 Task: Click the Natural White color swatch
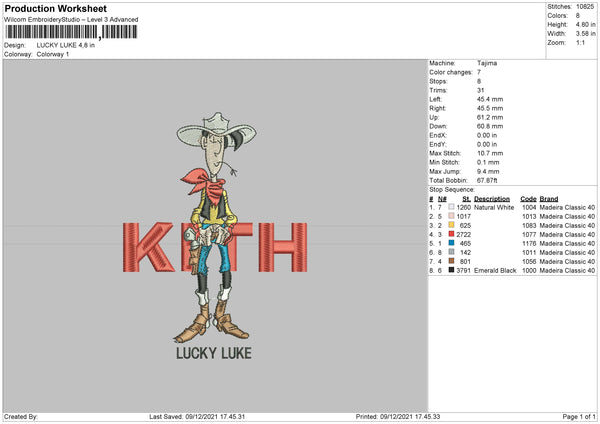point(452,207)
